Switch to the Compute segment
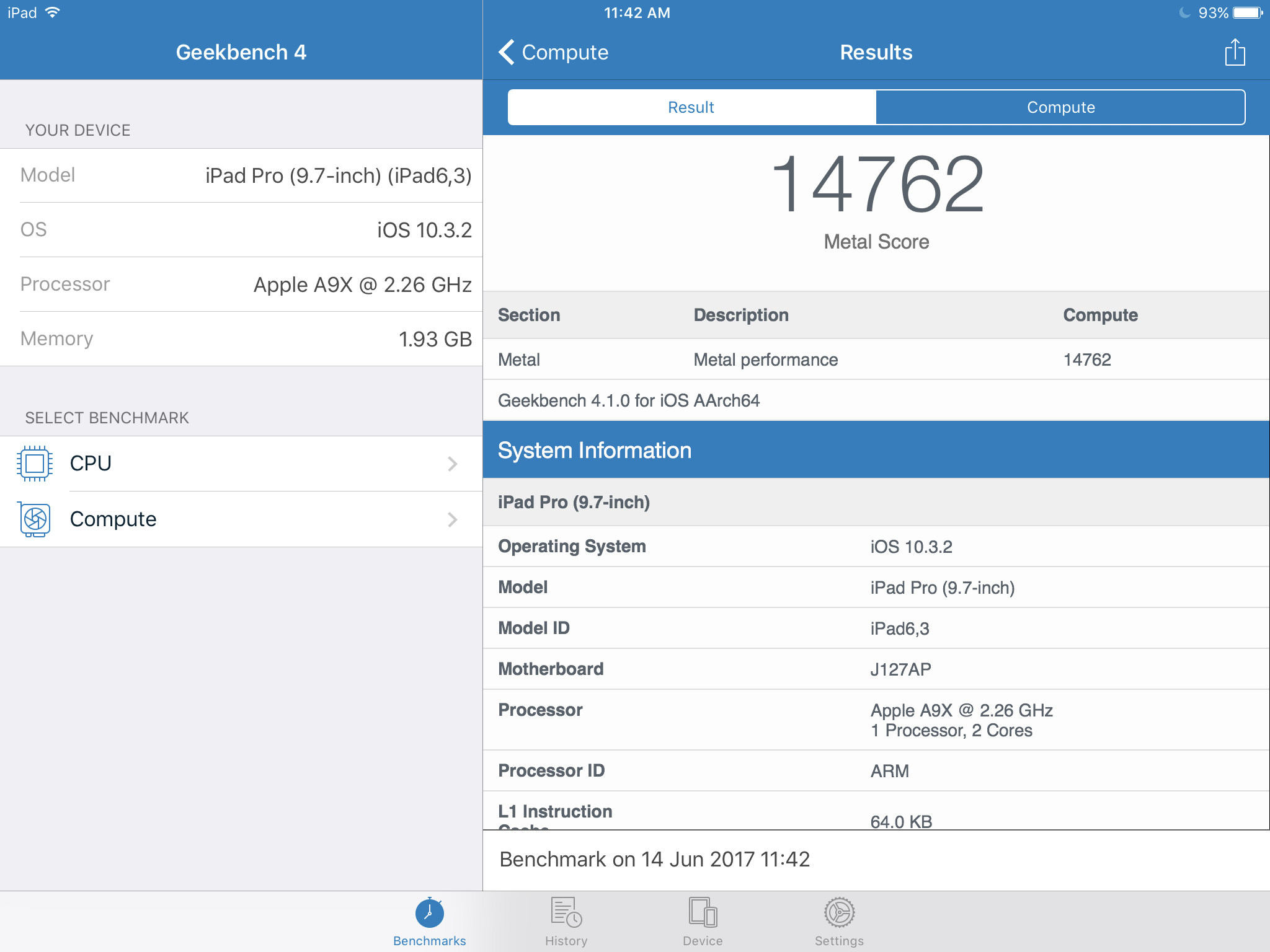Image resolution: width=1270 pixels, height=952 pixels. coord(1060,107)
